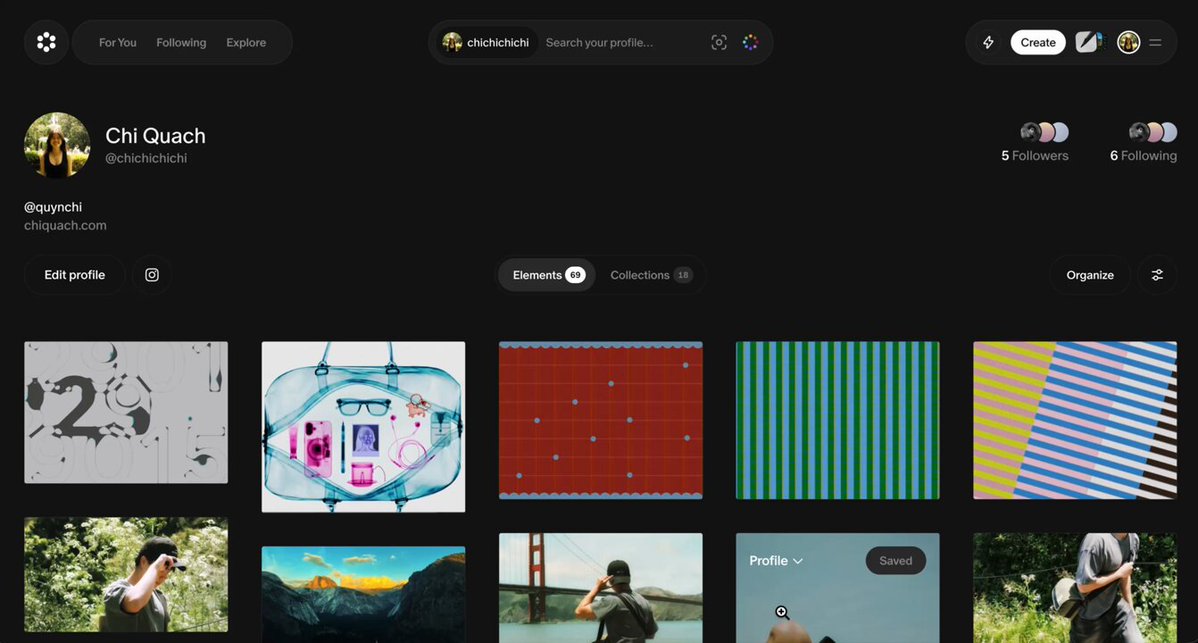Open the filter sliders icon next to Organize
Viewport: 1198px width, 643px height.
coord(1158,275)
